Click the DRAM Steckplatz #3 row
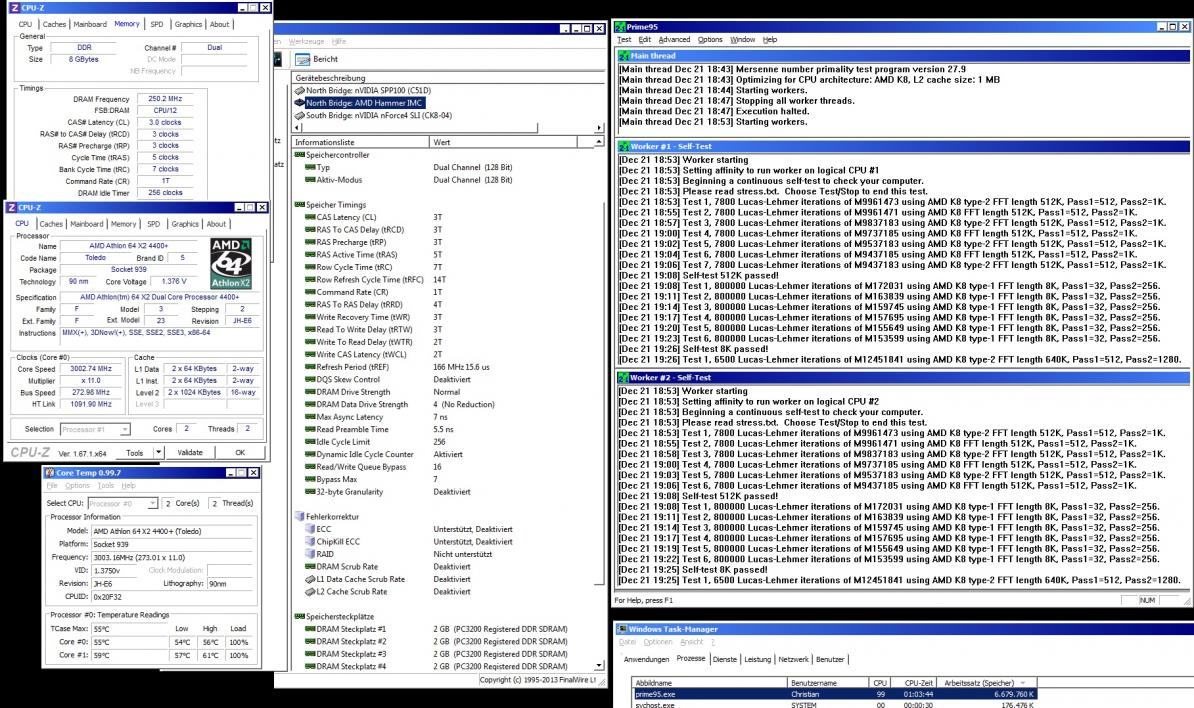The image size is (1194, 708). 447,654
